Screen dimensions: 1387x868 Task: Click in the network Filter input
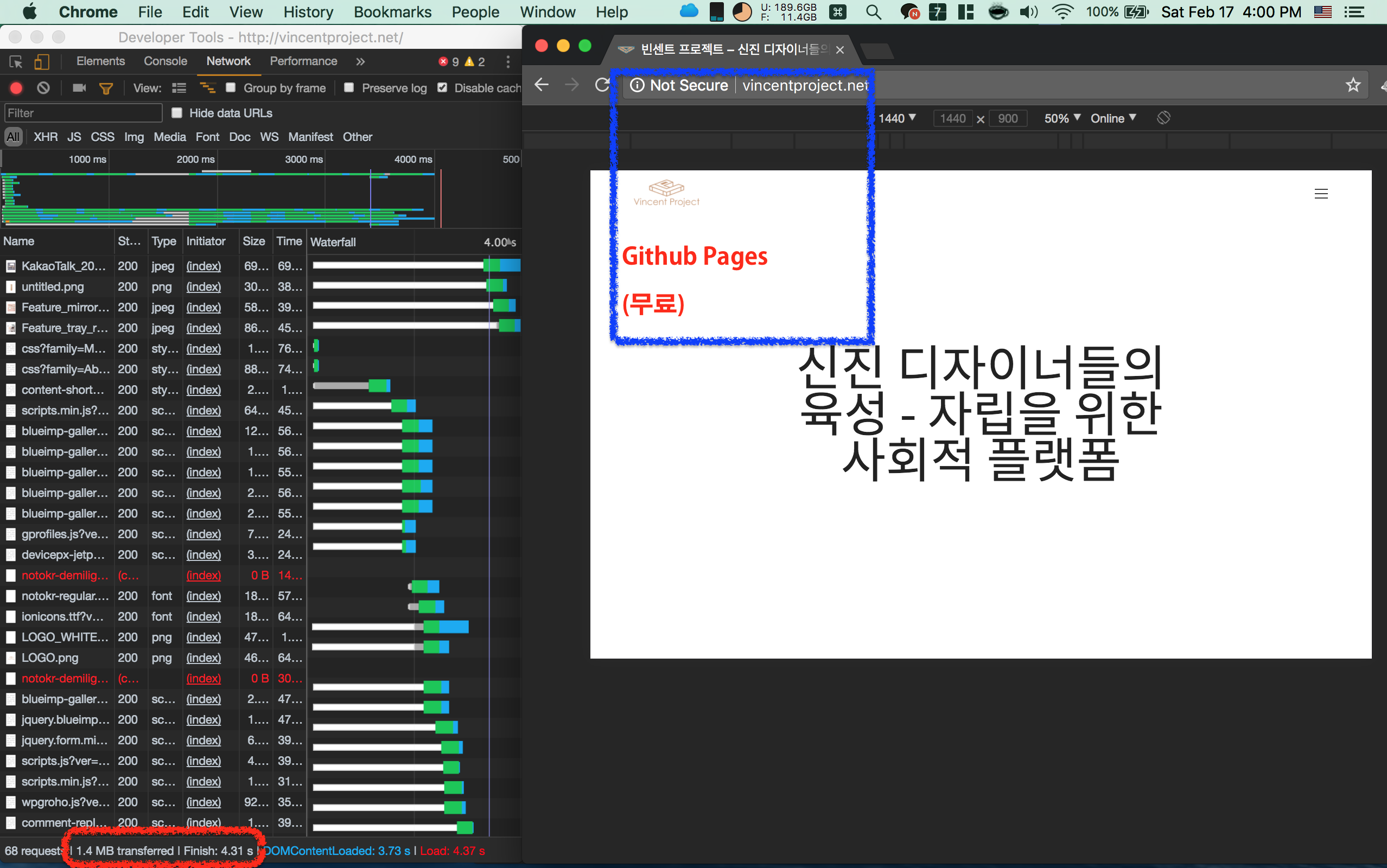(x=83, y=112)
